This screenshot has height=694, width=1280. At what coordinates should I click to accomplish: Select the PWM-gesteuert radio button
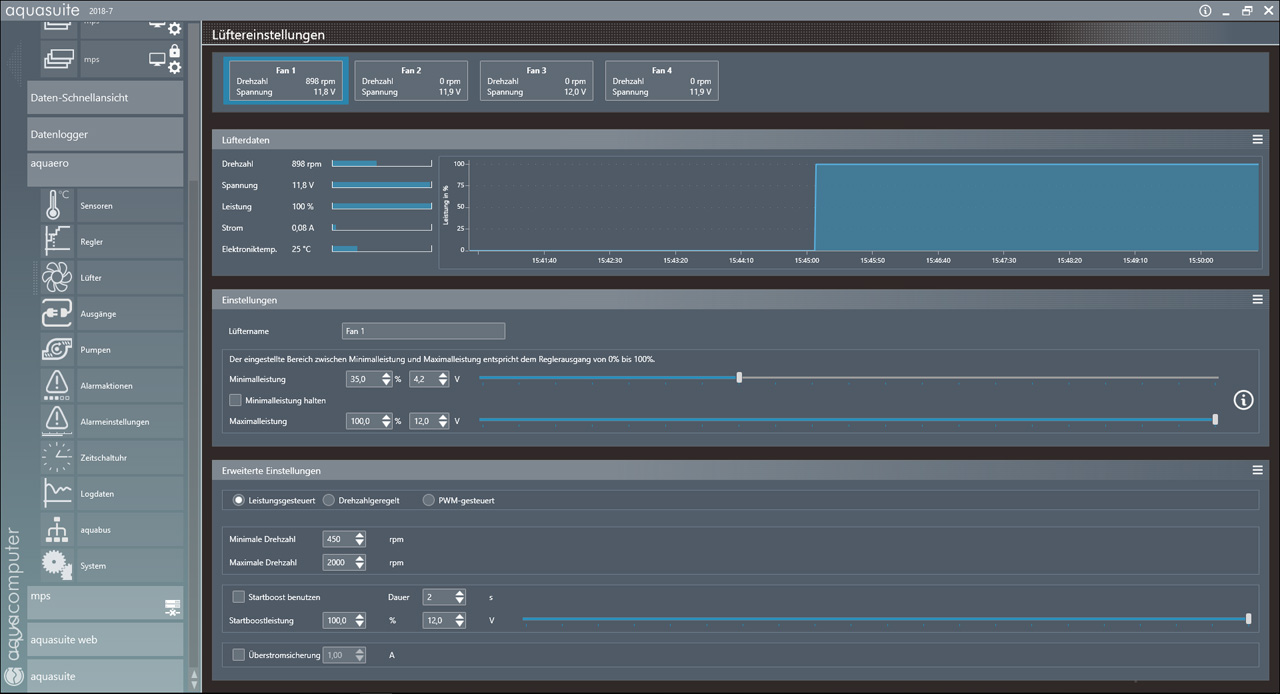(429, 500)
